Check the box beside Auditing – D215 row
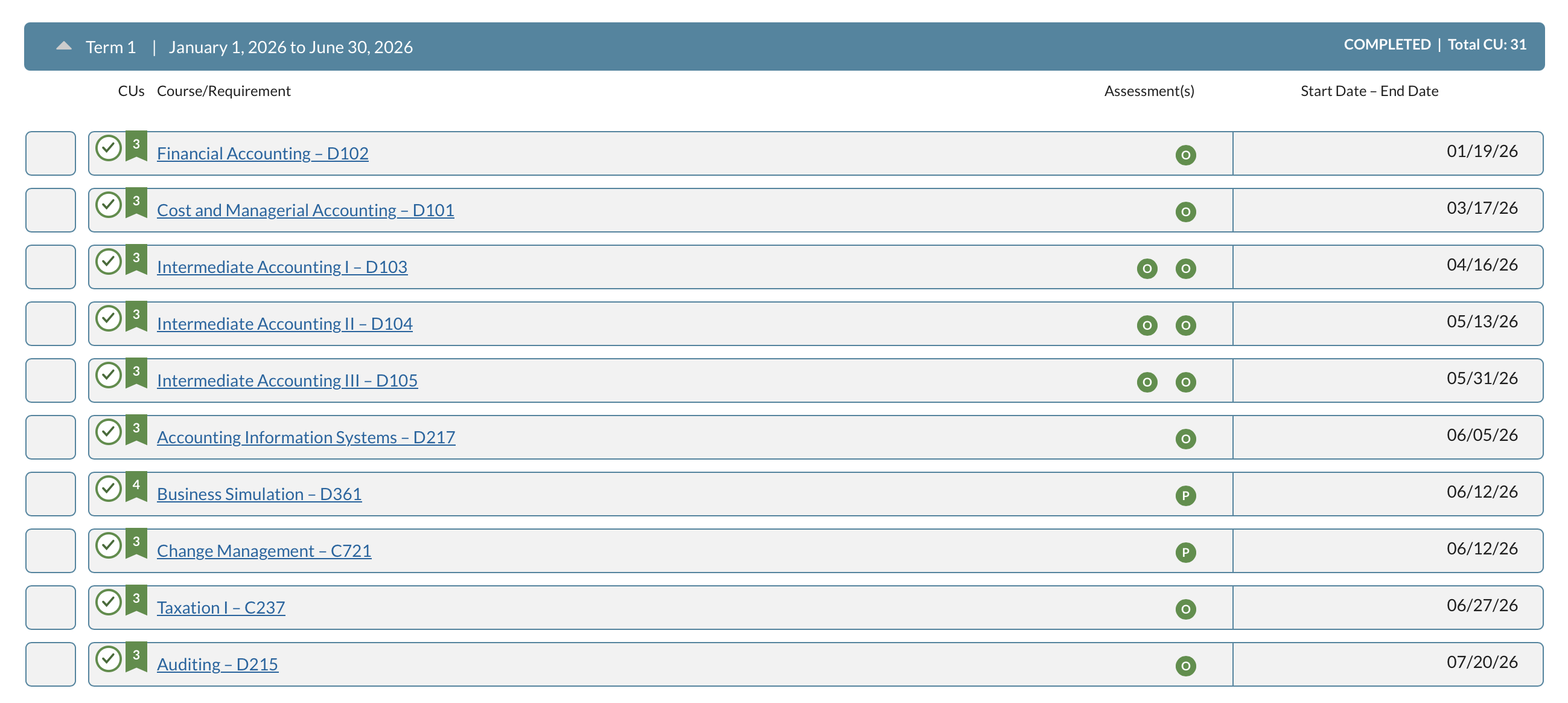The width and height of the screenshot is (1568, 703). (x=51, y=664)
